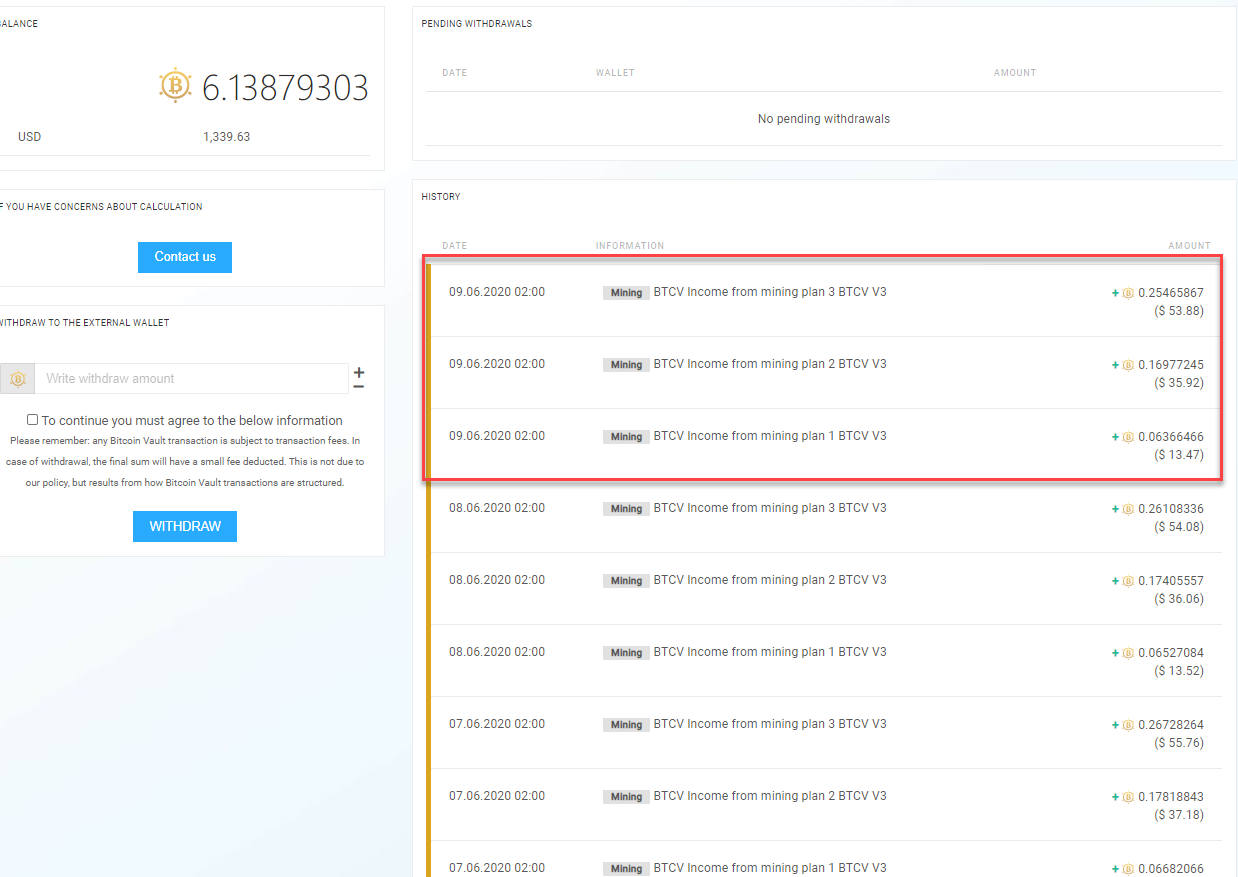
Task: Click the large Bitcoin Vault balance coin icon
Action: pos(175,86)
